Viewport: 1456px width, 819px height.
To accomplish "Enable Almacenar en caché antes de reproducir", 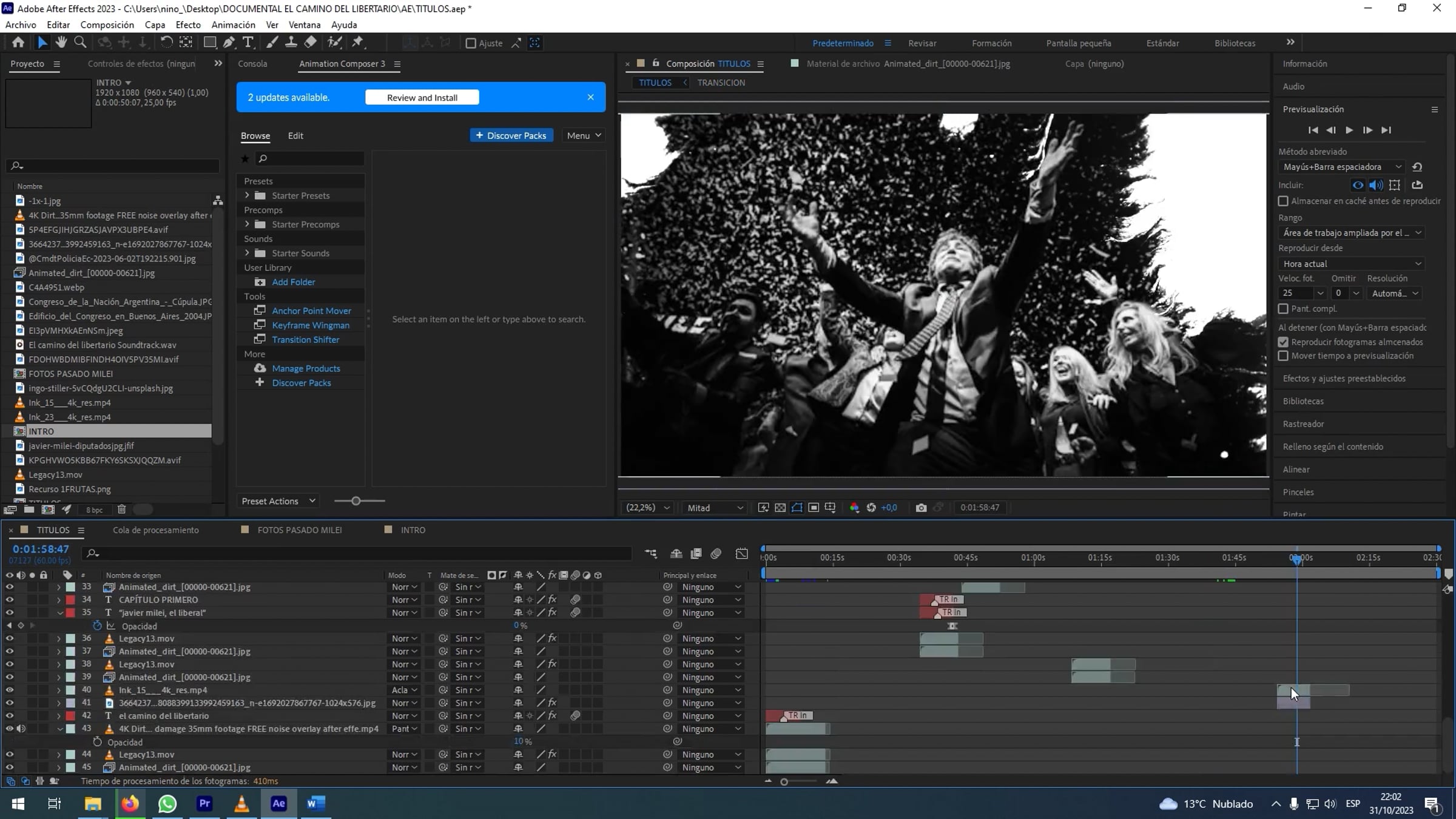I will coord(1283,201).
